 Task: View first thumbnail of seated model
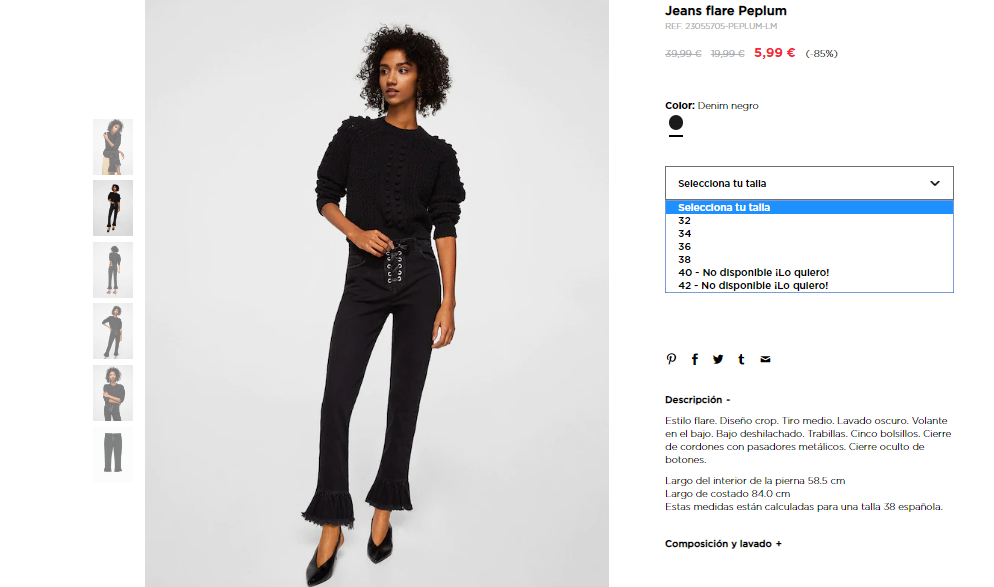113,147
